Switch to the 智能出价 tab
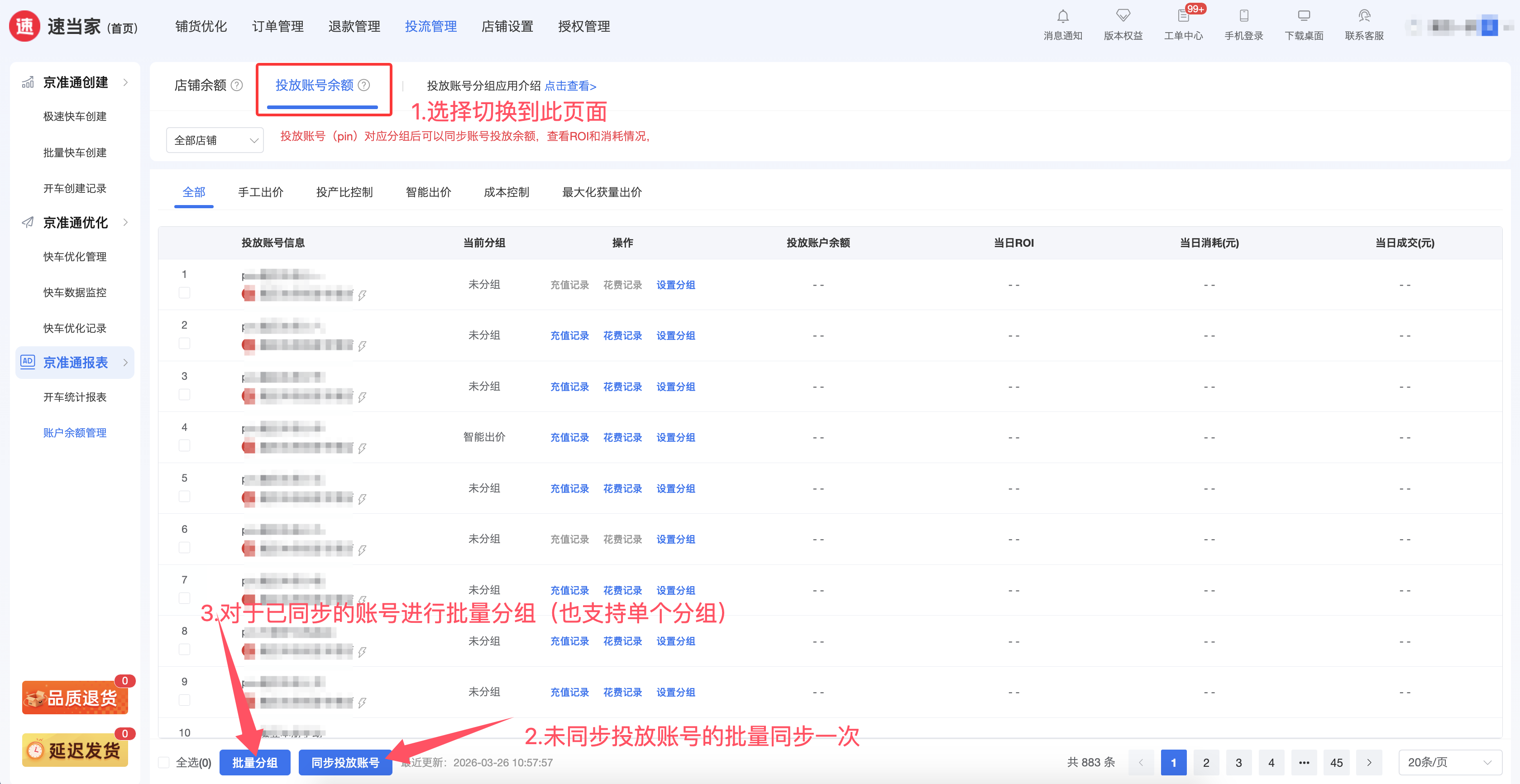This screenshot has height=784, width=1520. pos(428,192)
